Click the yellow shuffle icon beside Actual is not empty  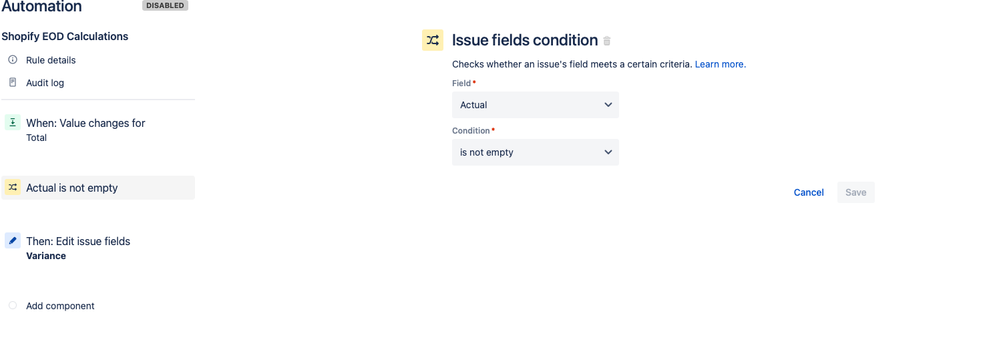coord(13,187)
